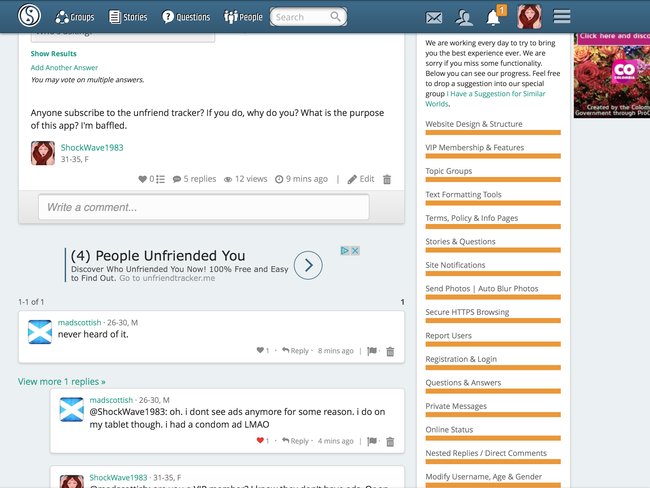The image size is (650, 488).
Task: Open madscottish profile on the condom ad reply
Action: coord(111,400)
